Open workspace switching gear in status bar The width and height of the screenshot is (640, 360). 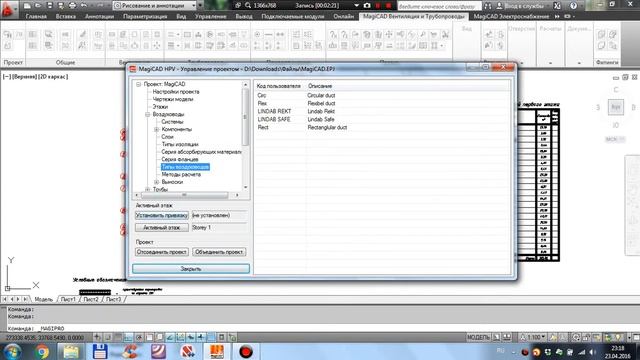[576, 337]
